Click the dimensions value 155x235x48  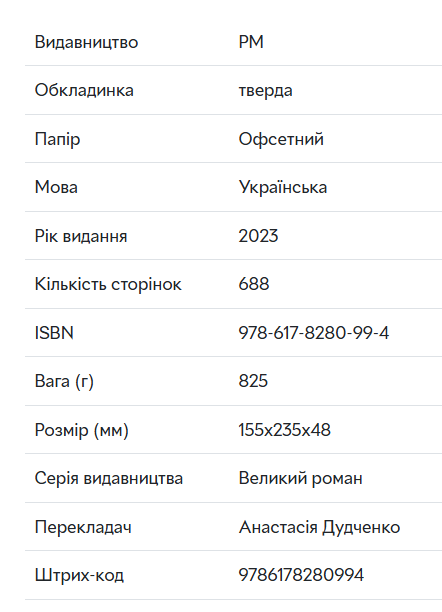(x=285, y=430)
